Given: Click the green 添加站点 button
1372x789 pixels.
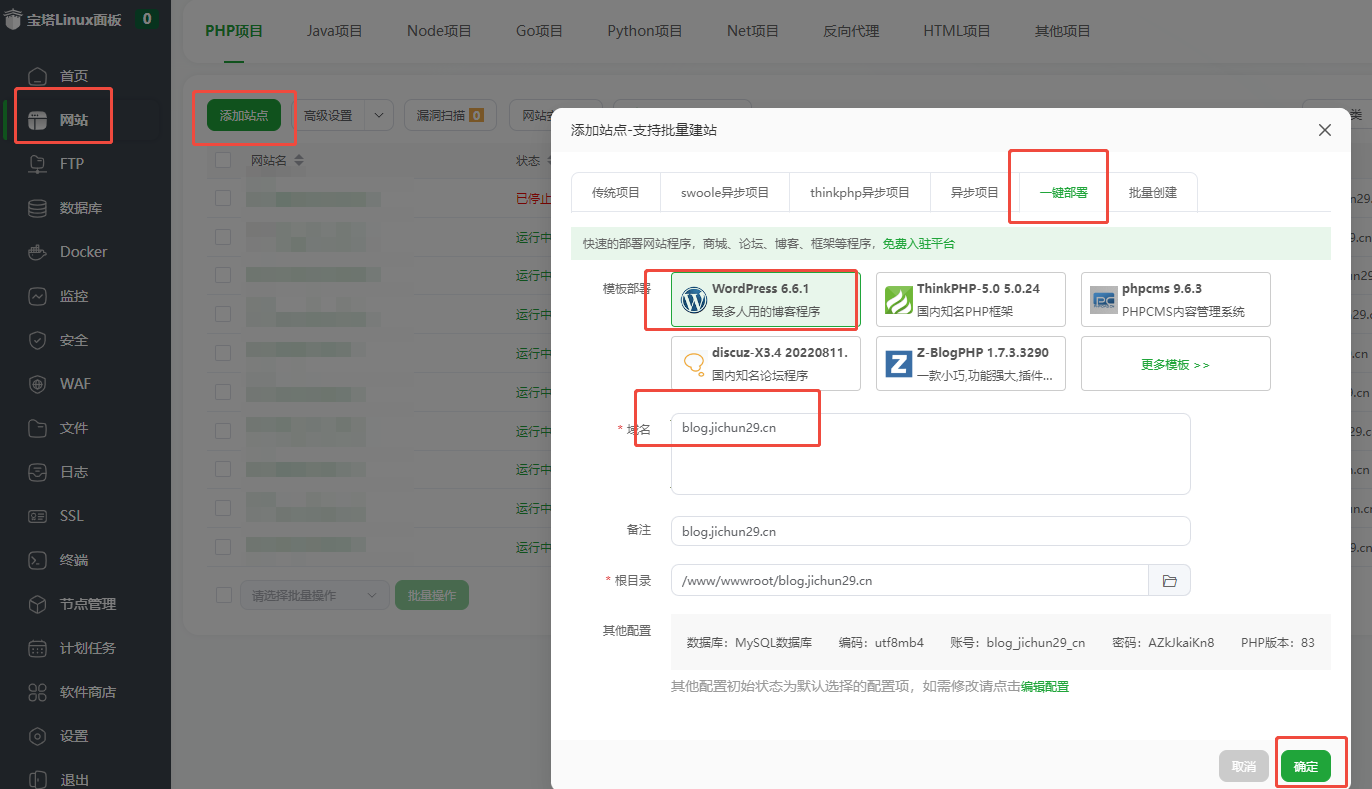Looking at the screenshot, I should click(244, 115).
